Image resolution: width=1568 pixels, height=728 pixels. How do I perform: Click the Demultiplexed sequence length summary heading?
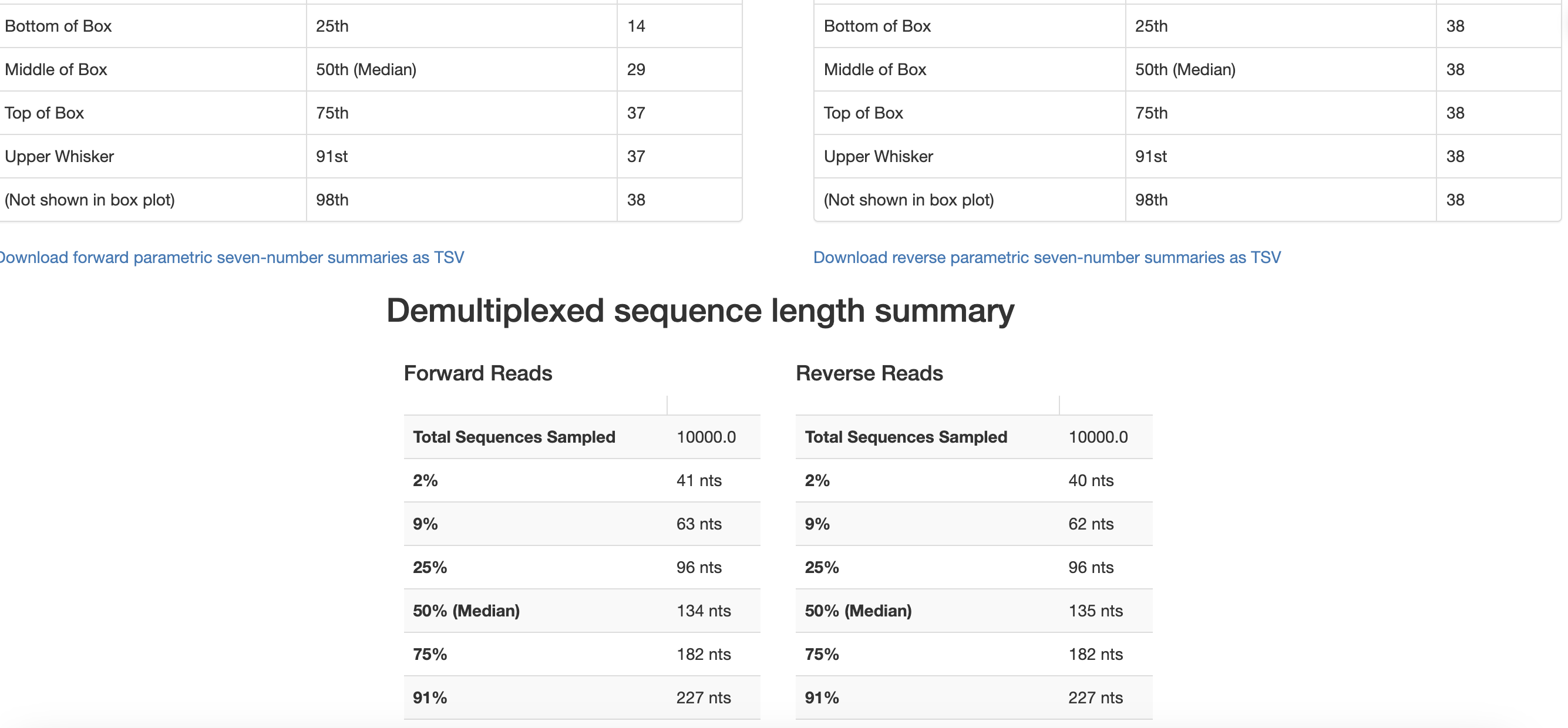point(700,311)
